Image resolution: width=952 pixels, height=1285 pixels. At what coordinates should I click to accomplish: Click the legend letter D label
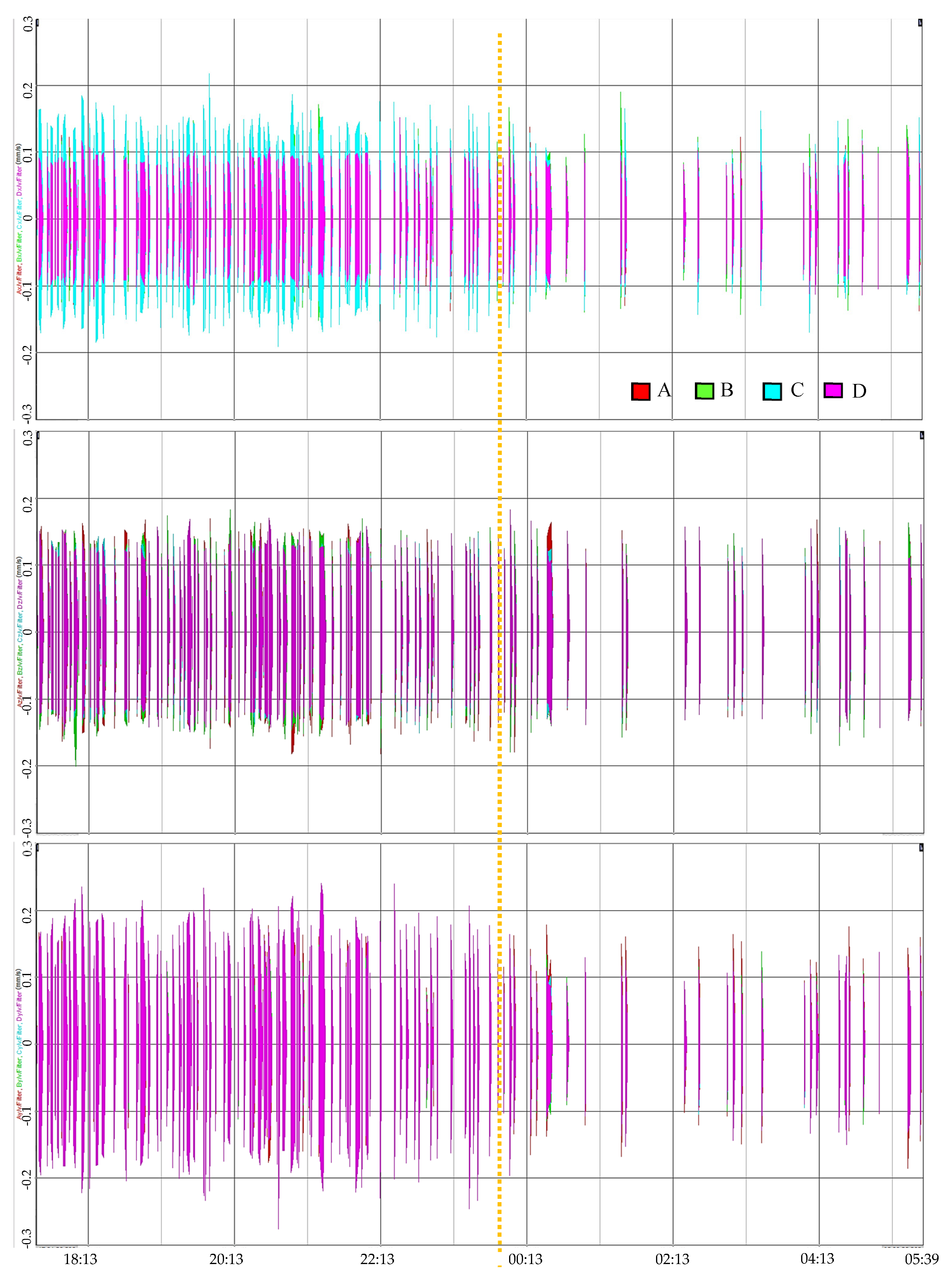pos(858,391)
